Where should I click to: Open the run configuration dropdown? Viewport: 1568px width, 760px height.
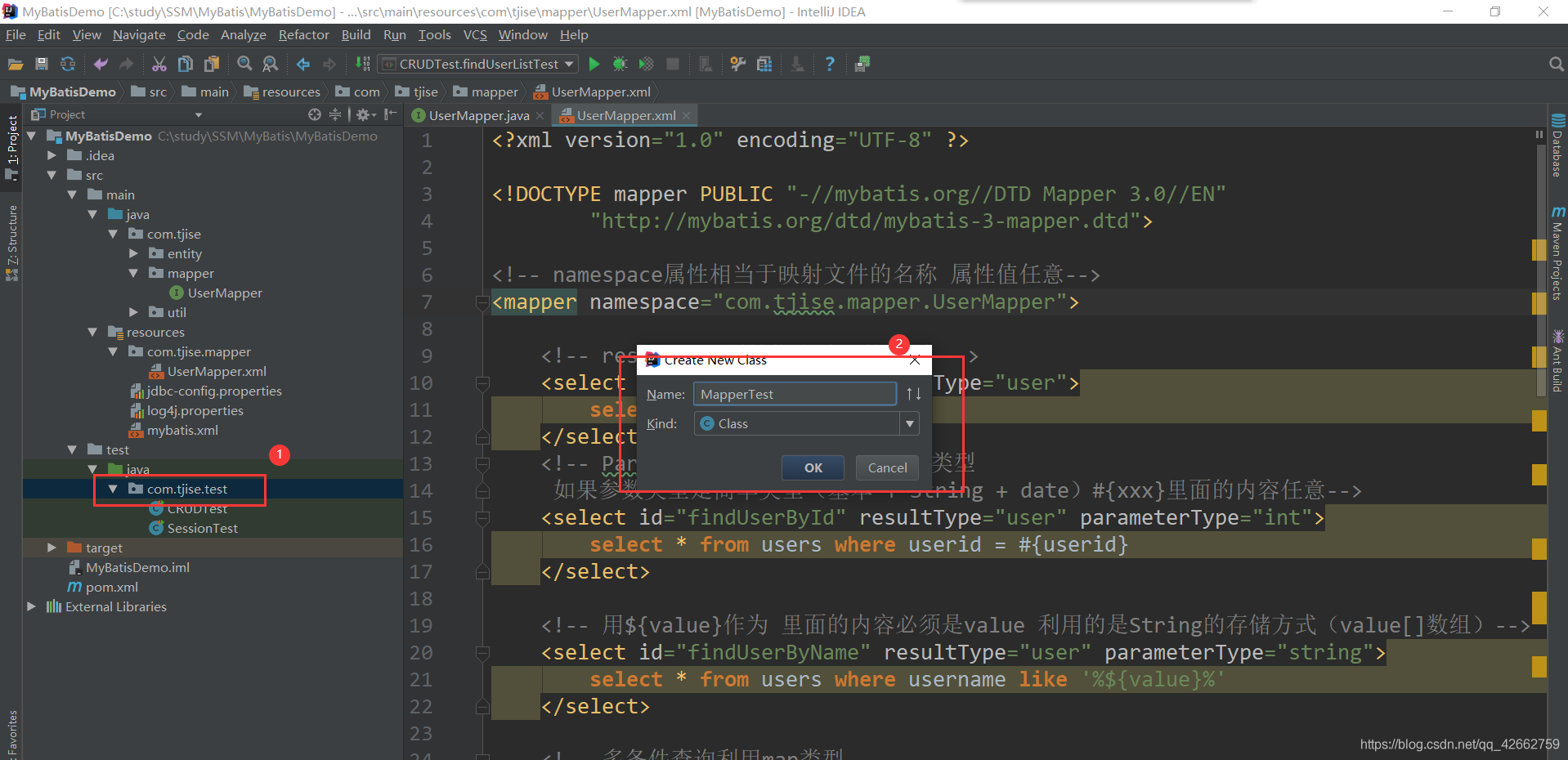pos(569,64)
